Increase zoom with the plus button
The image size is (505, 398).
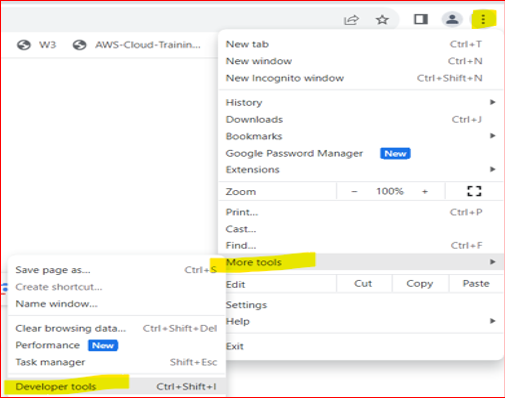[425, 191]
